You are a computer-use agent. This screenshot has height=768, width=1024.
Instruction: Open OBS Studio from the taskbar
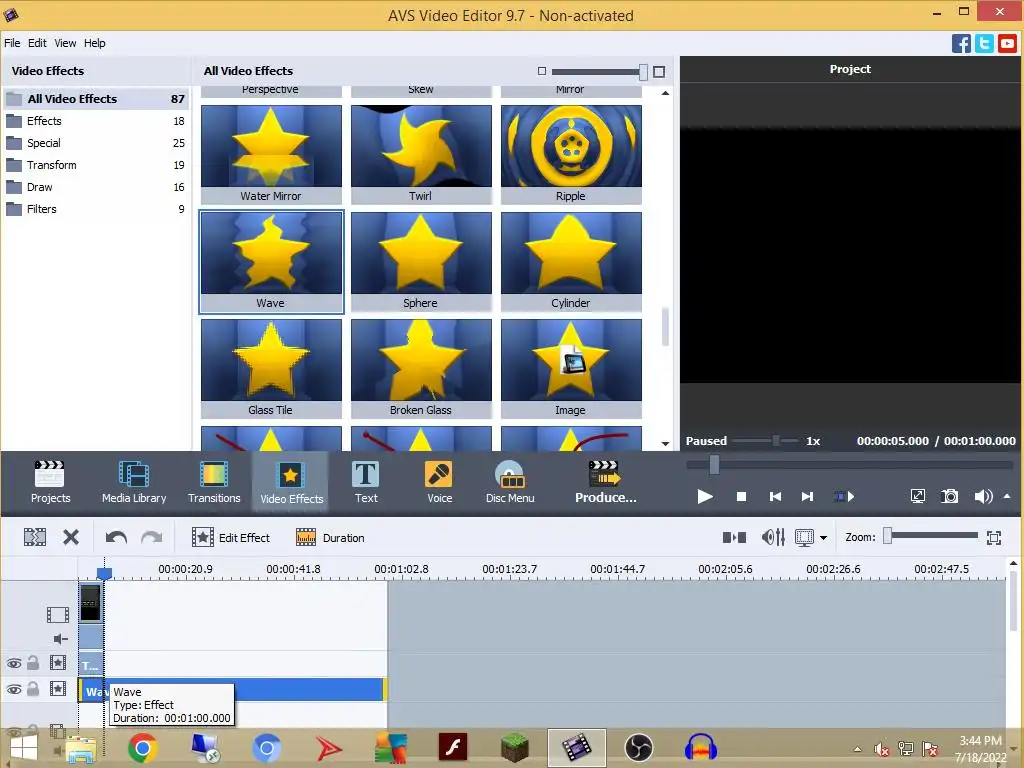pos(638,748)
